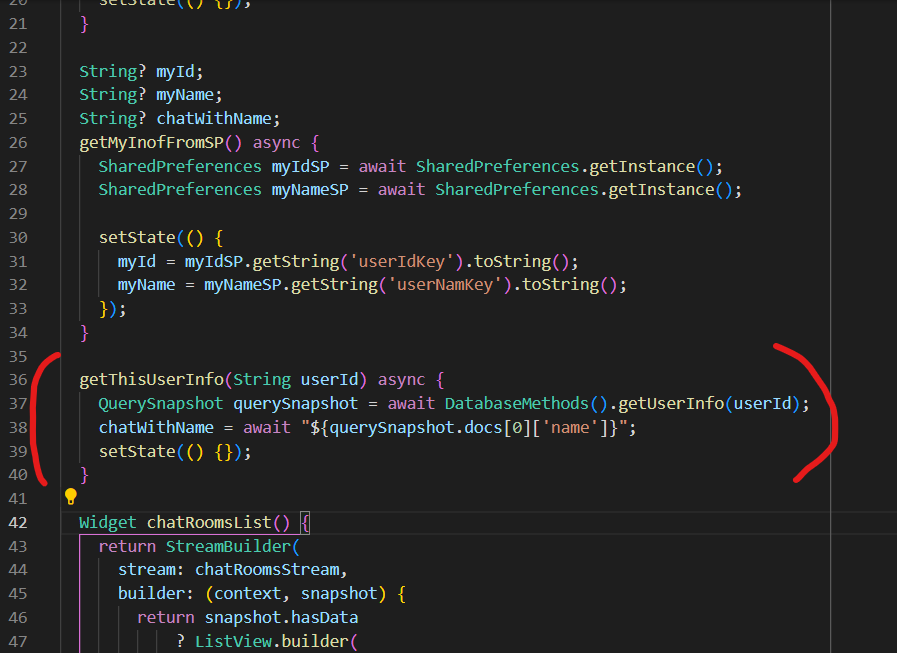This screenshot has height=653, width=897.
Task: Click the ListView class name
Action: pyautogui.click(x=233, y=641)
